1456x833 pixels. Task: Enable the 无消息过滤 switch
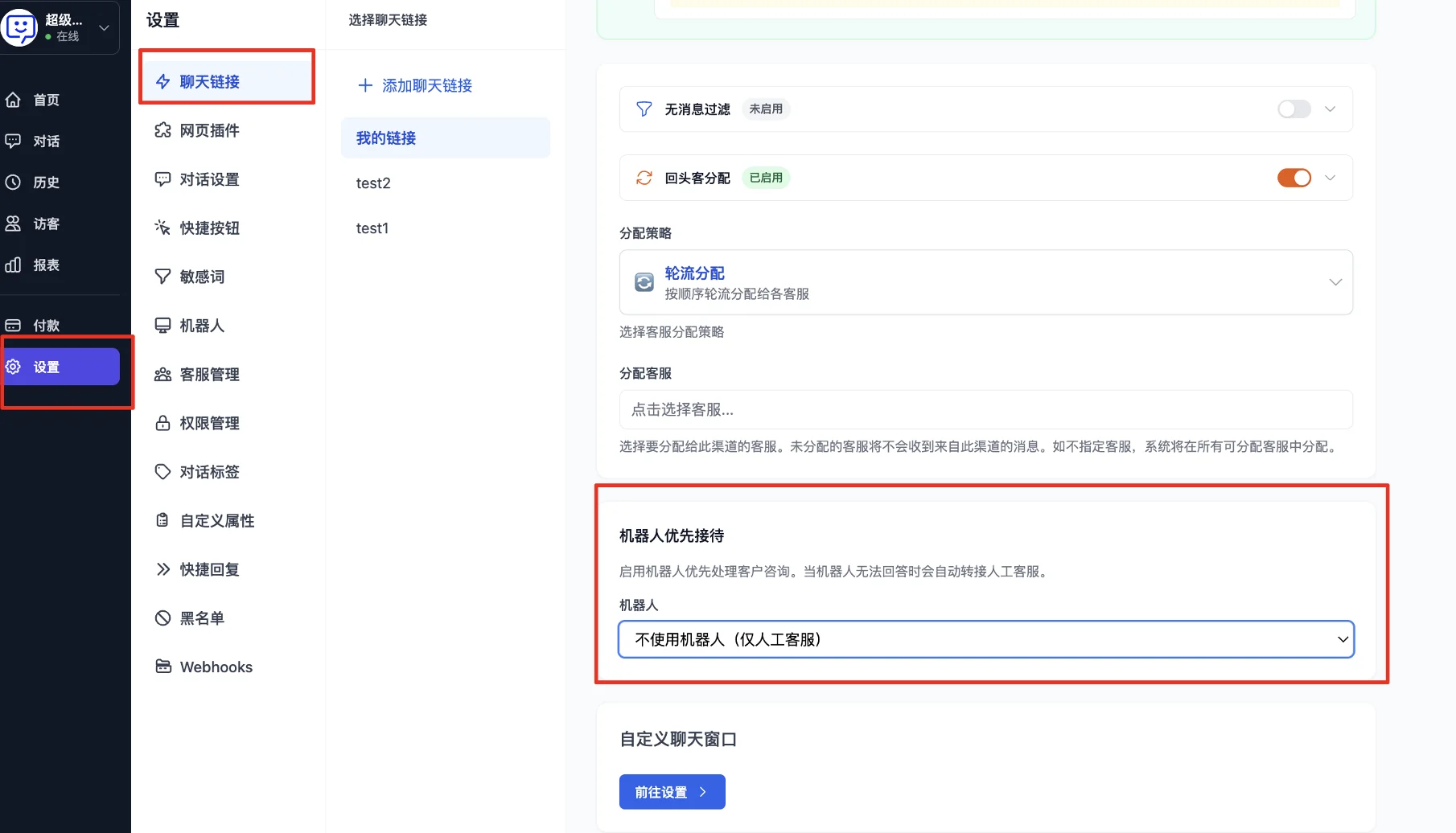click(x=1293, y=109)
